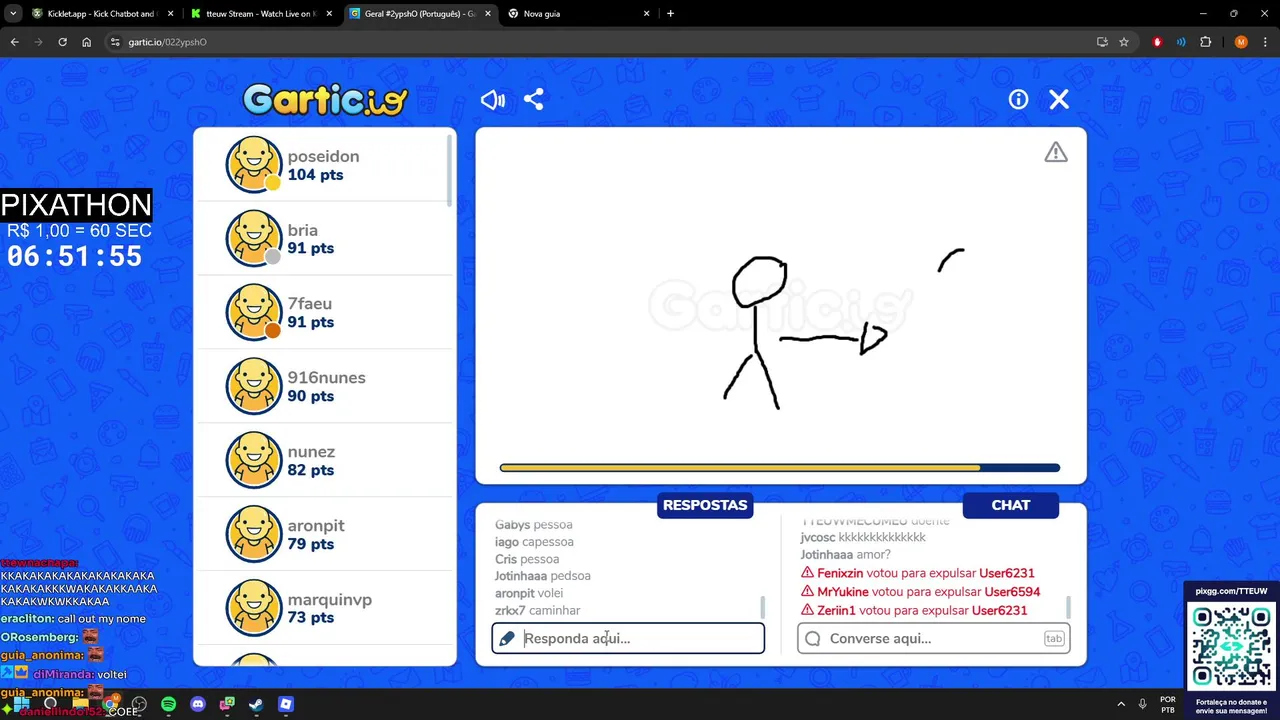This screenshot has width=1280, height=720.
Task: Reload the current page
Action: point(62,42)
